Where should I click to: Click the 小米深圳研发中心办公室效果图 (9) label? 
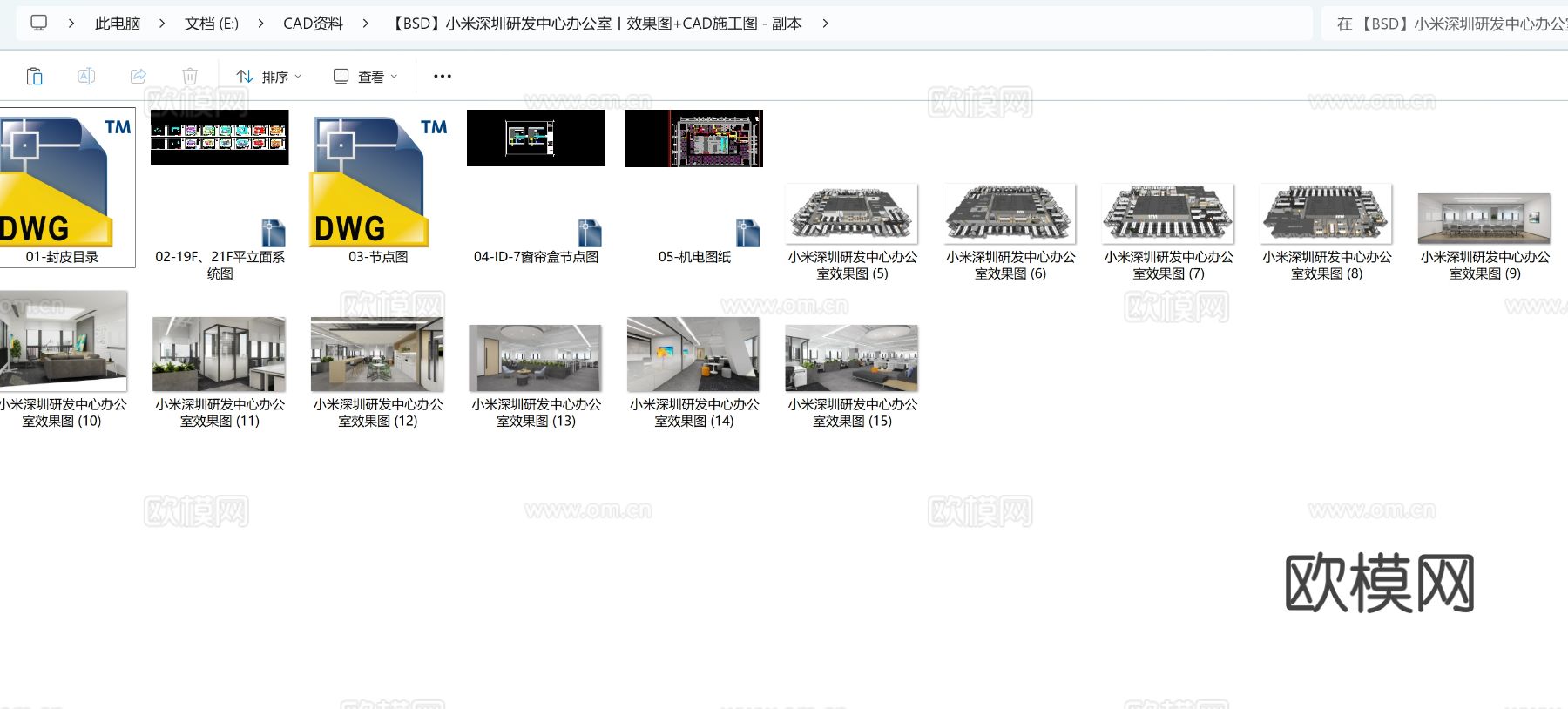coord(1484,265)
